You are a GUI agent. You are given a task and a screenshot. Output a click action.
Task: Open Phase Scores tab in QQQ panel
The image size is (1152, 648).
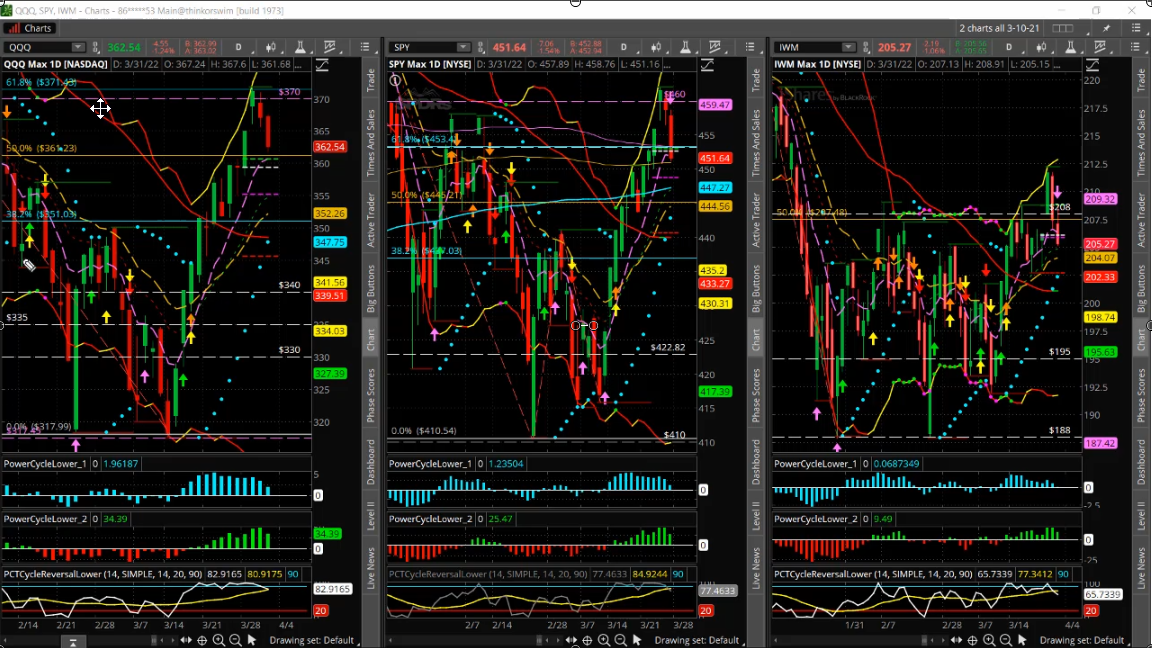tap(371, 395)
